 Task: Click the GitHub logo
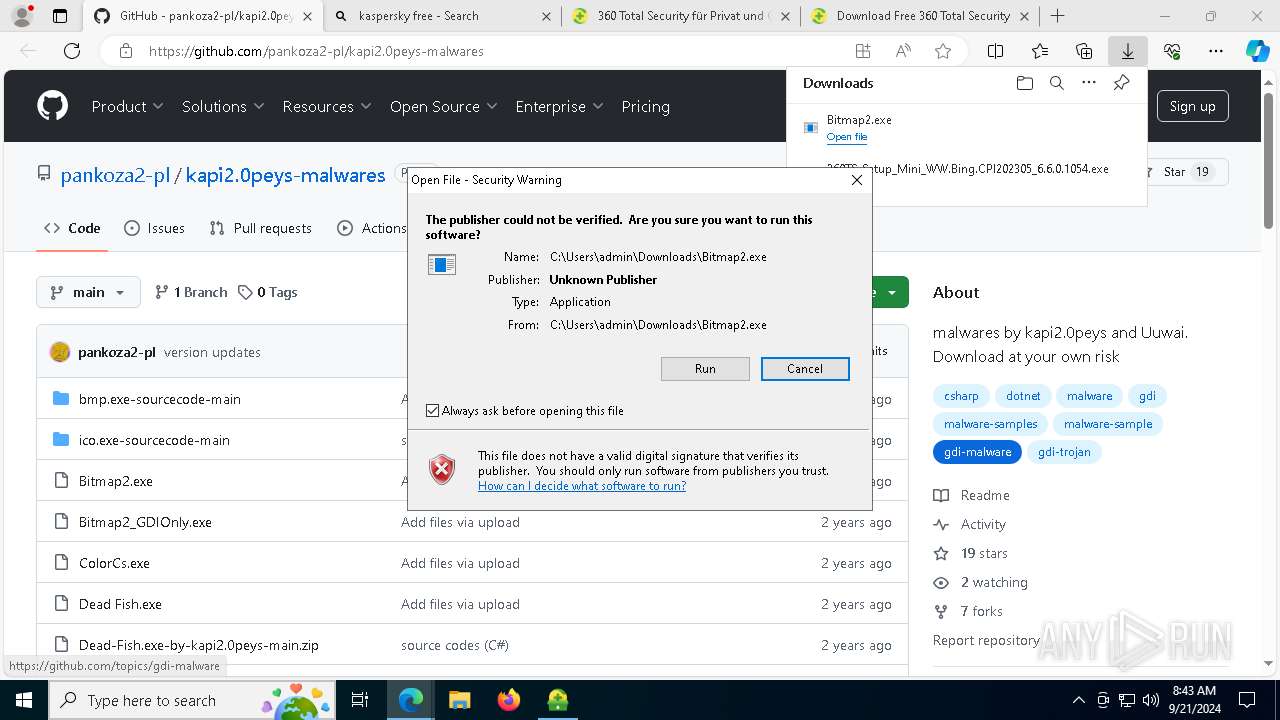(53, 106)
